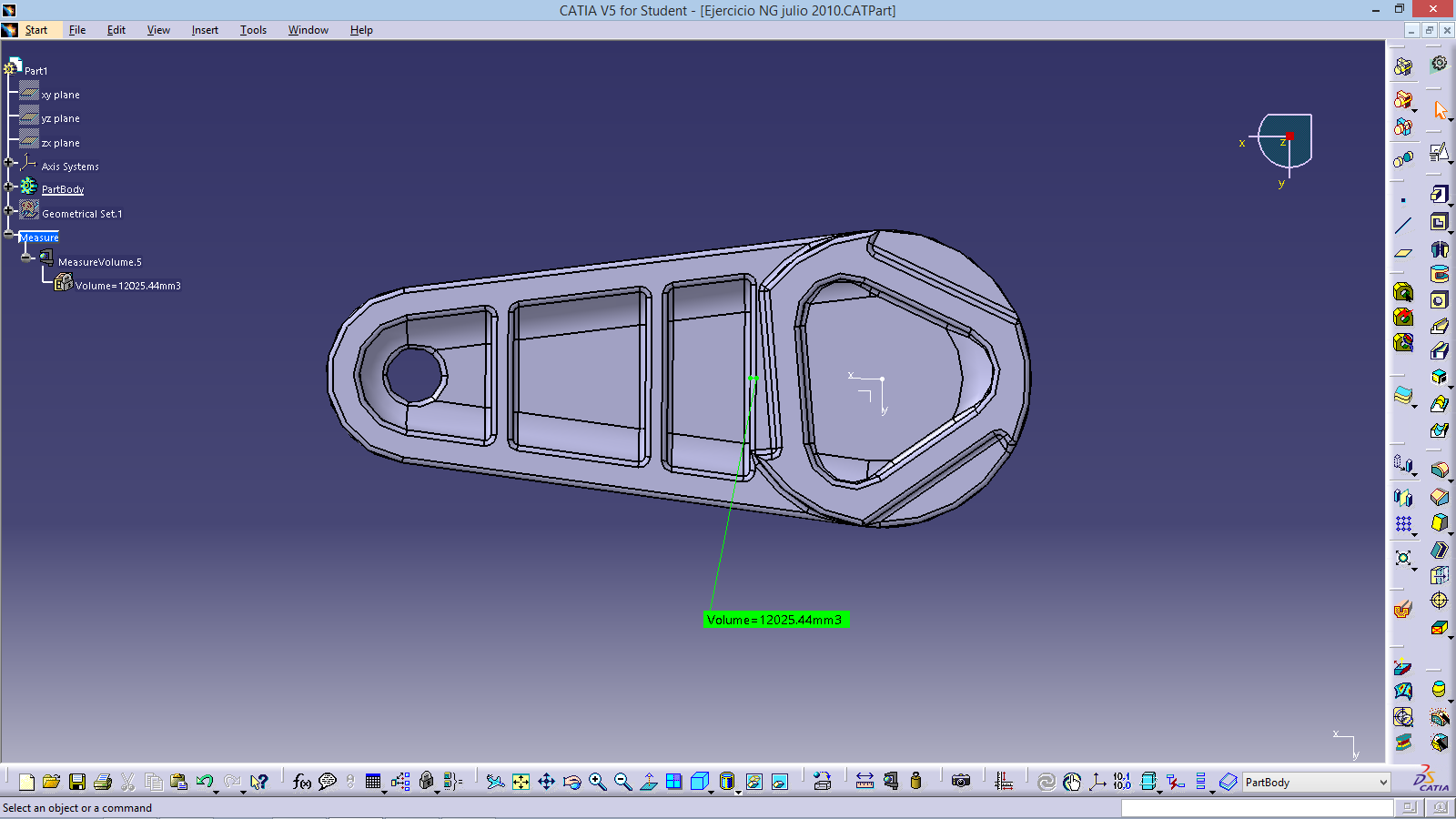Collapse the Measure tree node

(9, 234)
